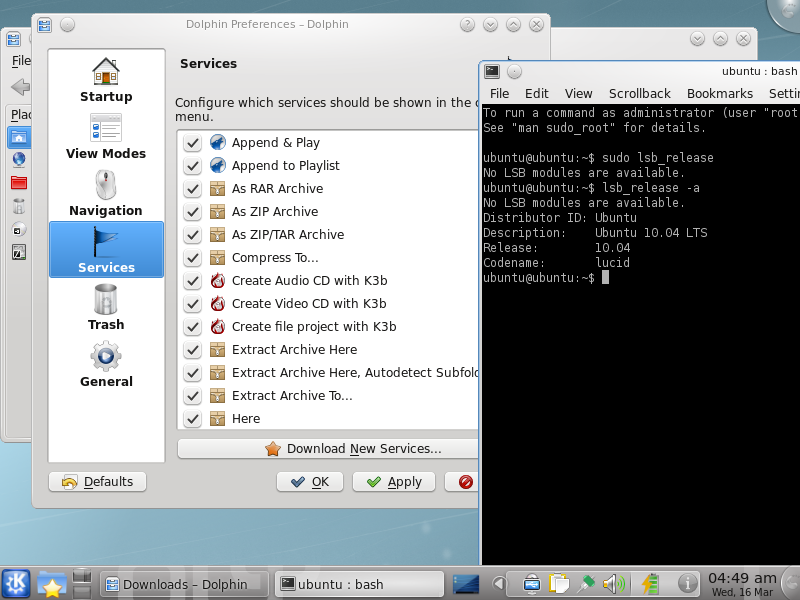The height and width of the screenshot is (600, 800).
Task: Open Navigation settings with mouse icon
Action: tap(106, 193)
